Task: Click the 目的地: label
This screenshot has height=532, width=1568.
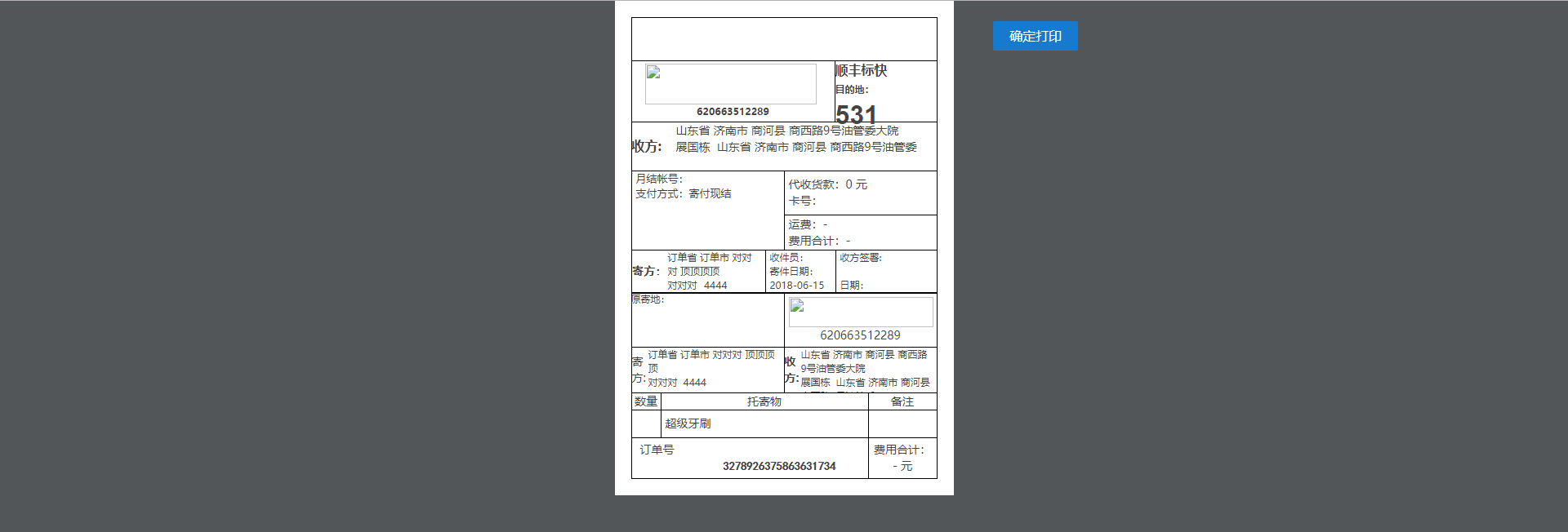Action: pos(852,90)
